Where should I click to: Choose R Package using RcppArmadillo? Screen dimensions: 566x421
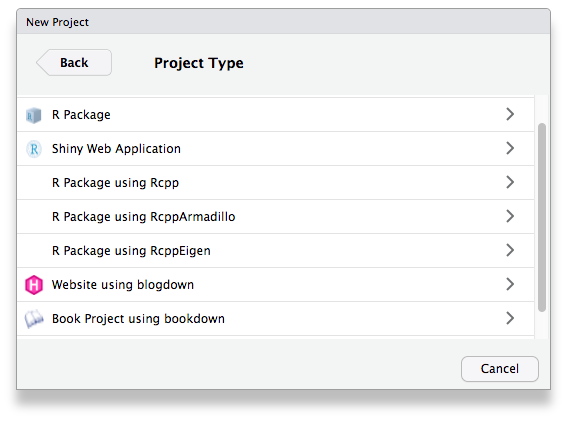tap(275, 217)
